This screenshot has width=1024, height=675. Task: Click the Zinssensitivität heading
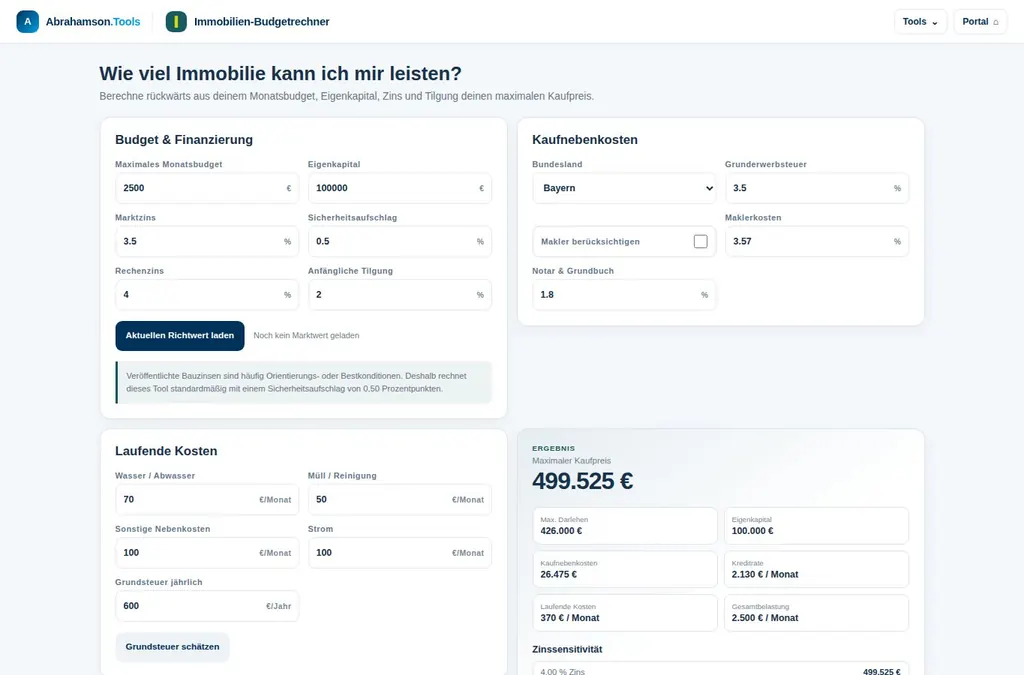click(x=568, y=650)
